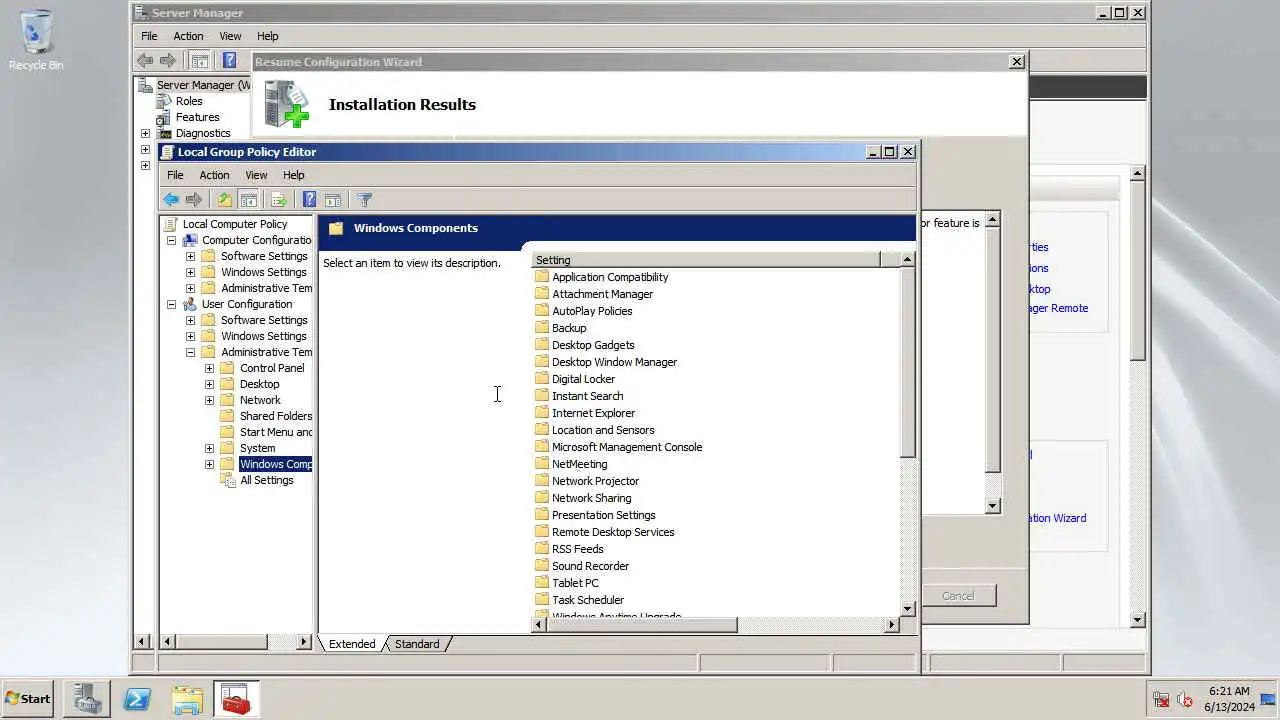The height and width of the screenshot is (720, 1280).
Task: Click the Forward arrow in Server Manager toolbar
Action: point(168,61)
